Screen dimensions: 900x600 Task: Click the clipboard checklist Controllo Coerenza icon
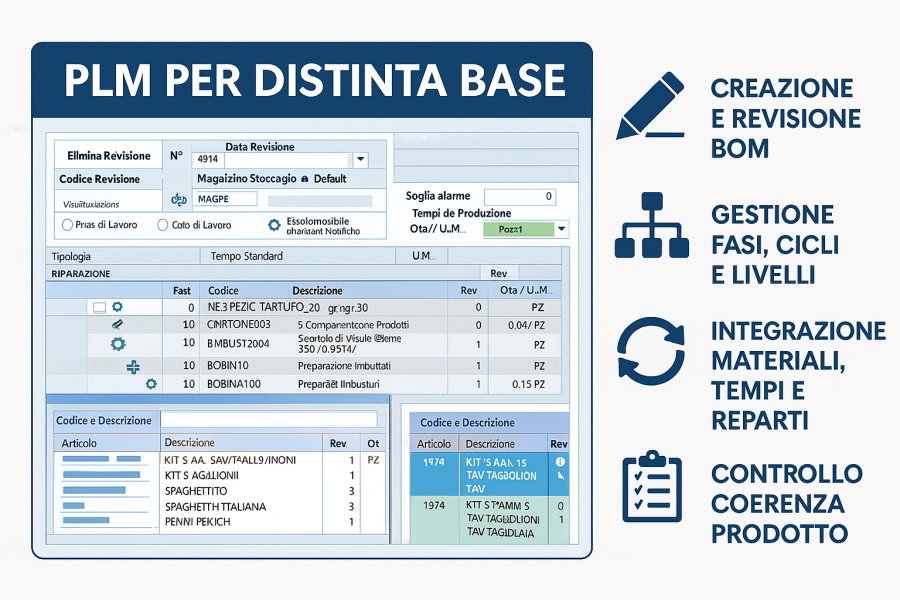[652, 486]
